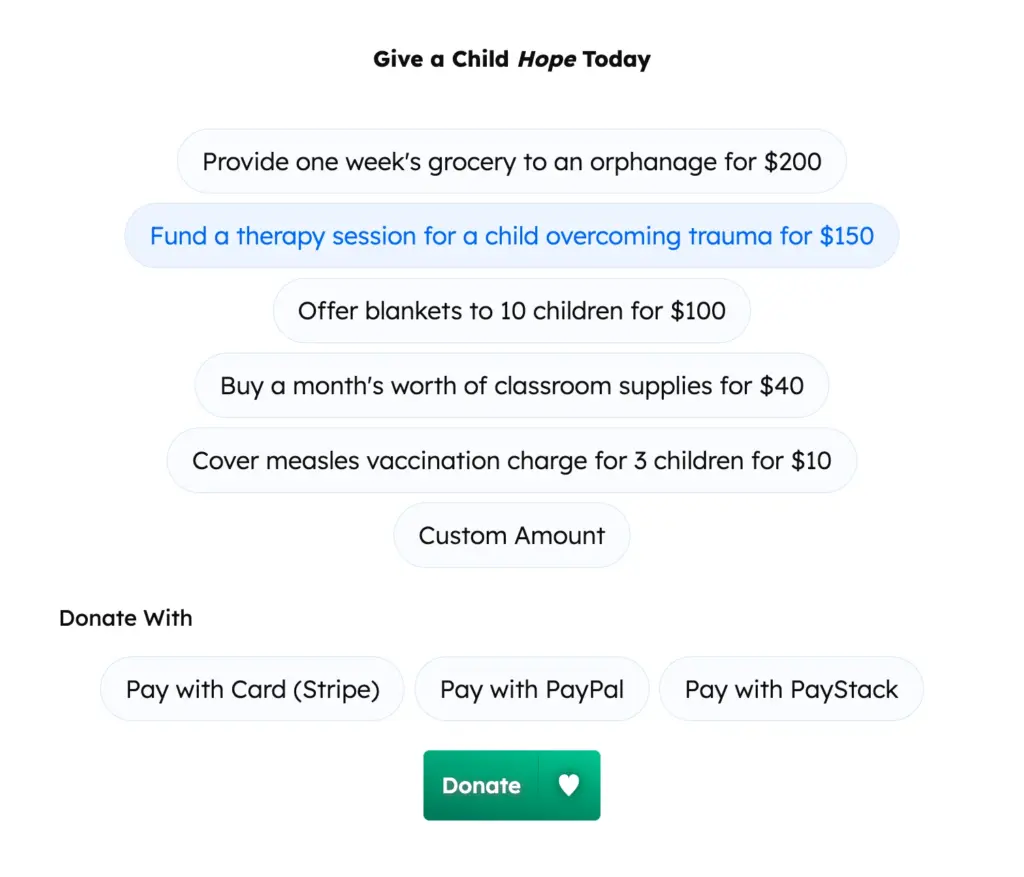Click '$10' in the vaccination option
1024x877 pixels.
tap(810, 461)
